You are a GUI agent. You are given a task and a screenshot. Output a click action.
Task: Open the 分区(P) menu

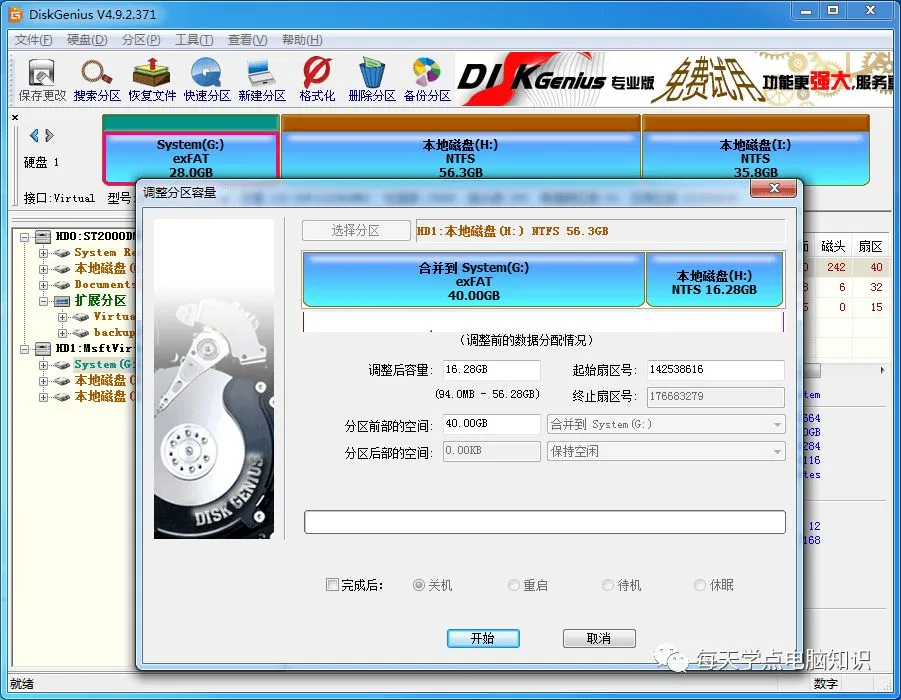(141, 40)
